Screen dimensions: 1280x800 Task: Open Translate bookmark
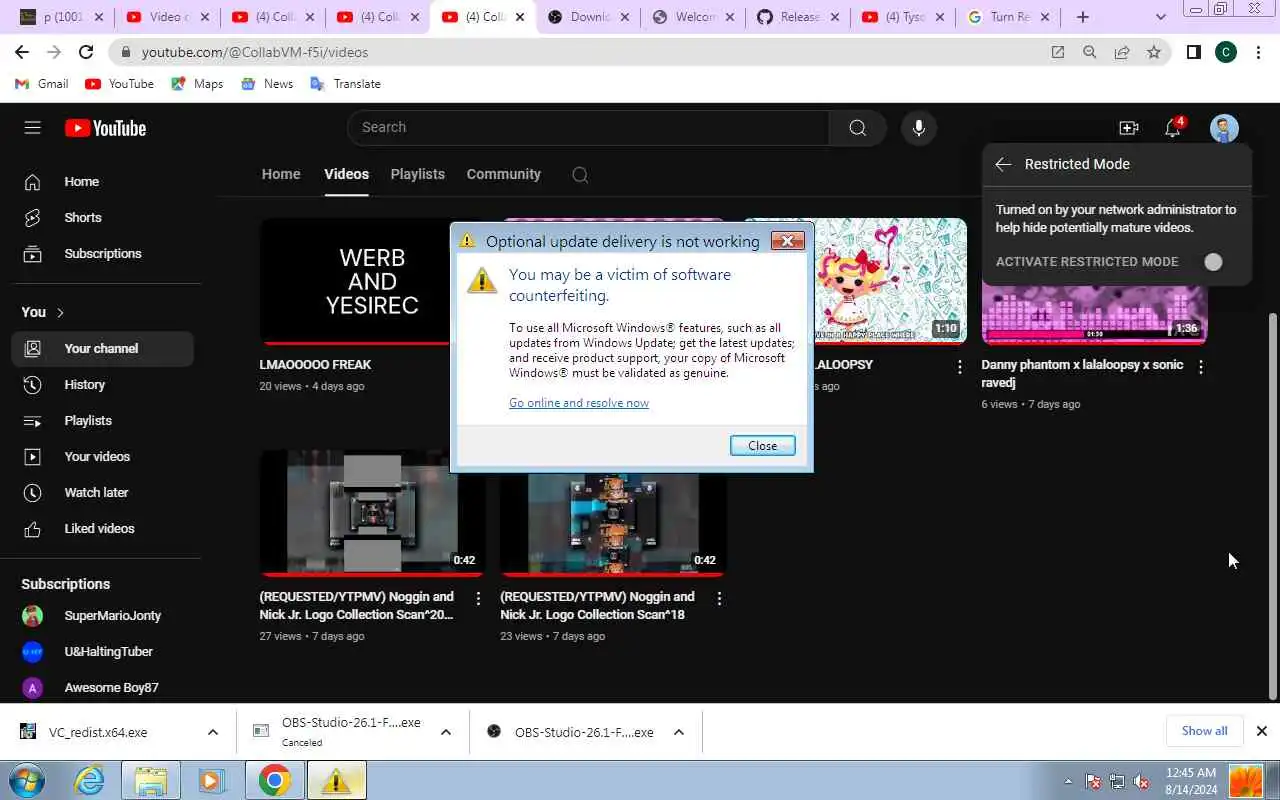coord(345,84)
